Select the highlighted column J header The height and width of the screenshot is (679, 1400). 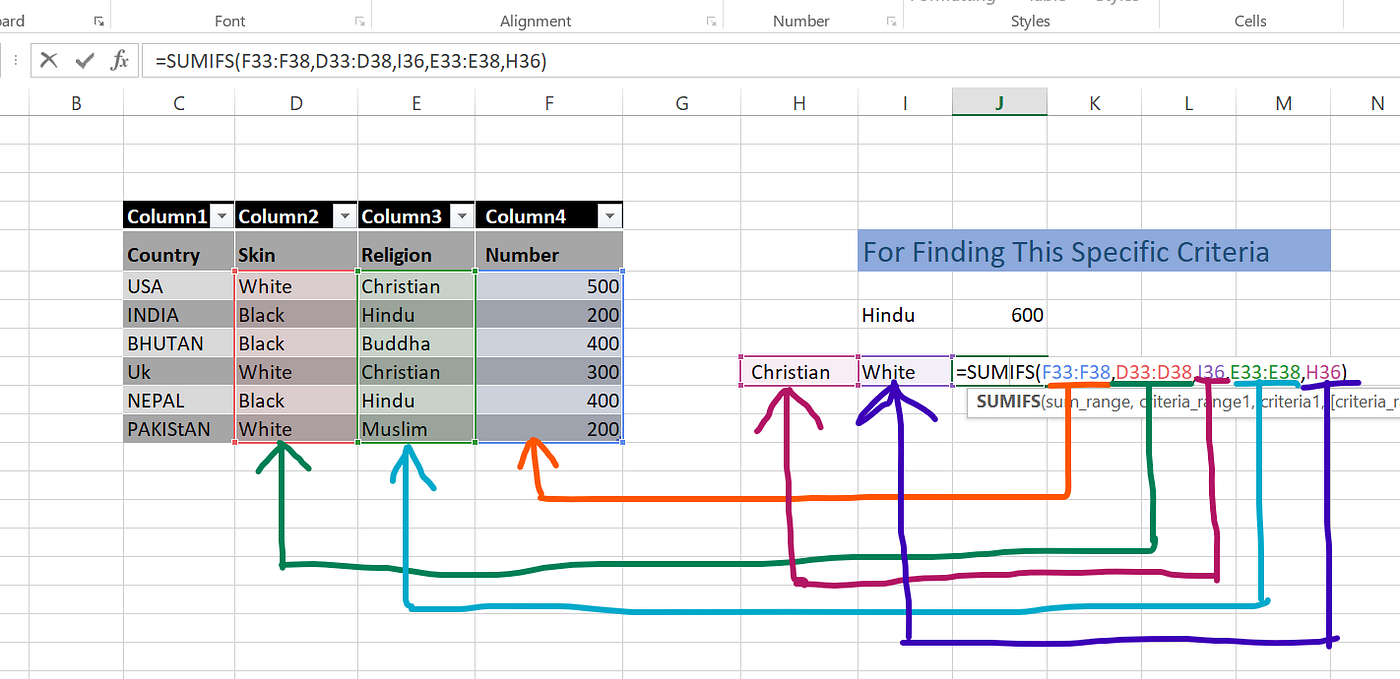point(998,102)
